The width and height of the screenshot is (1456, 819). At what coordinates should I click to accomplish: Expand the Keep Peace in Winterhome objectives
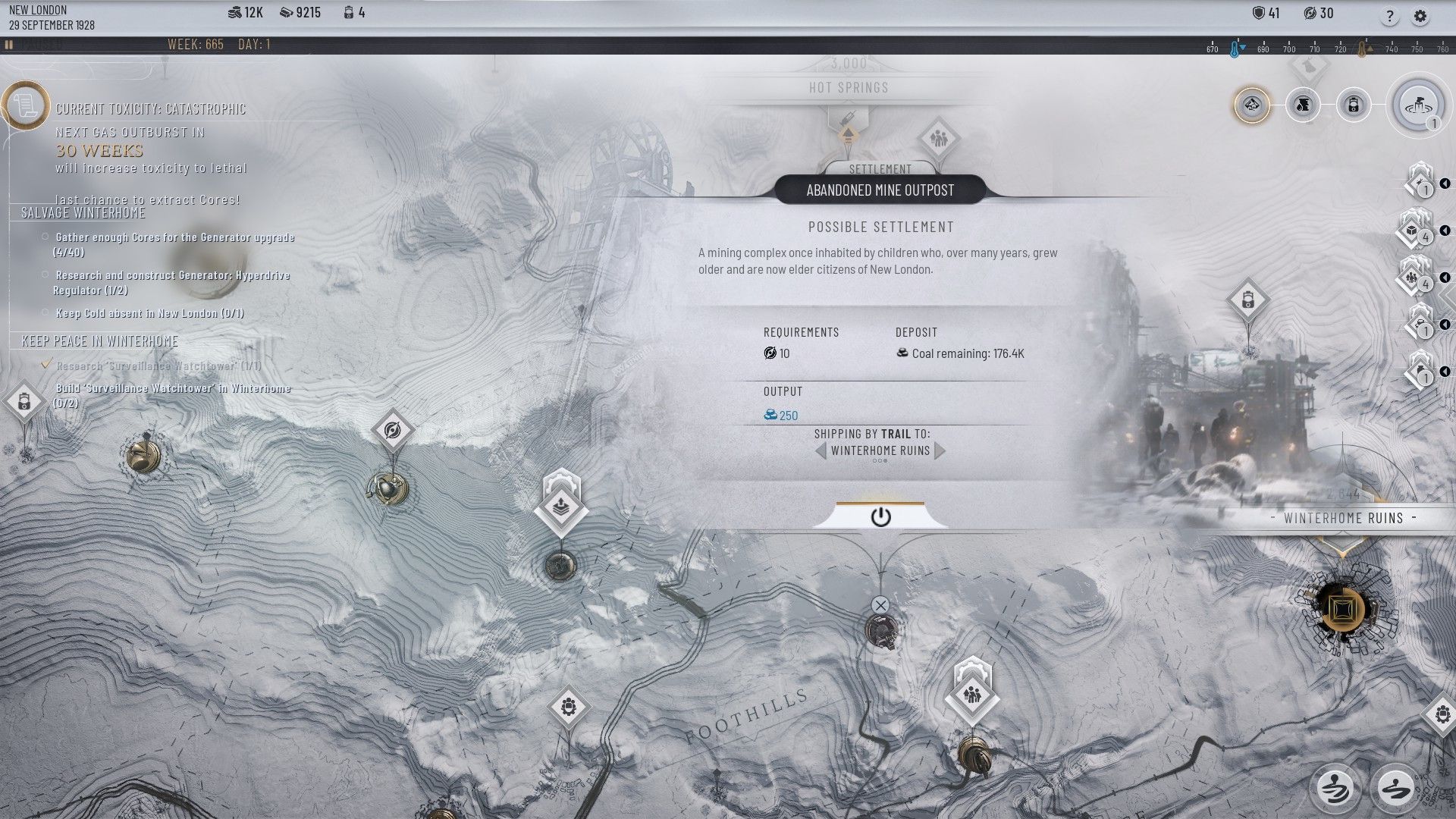coord(99,341)
